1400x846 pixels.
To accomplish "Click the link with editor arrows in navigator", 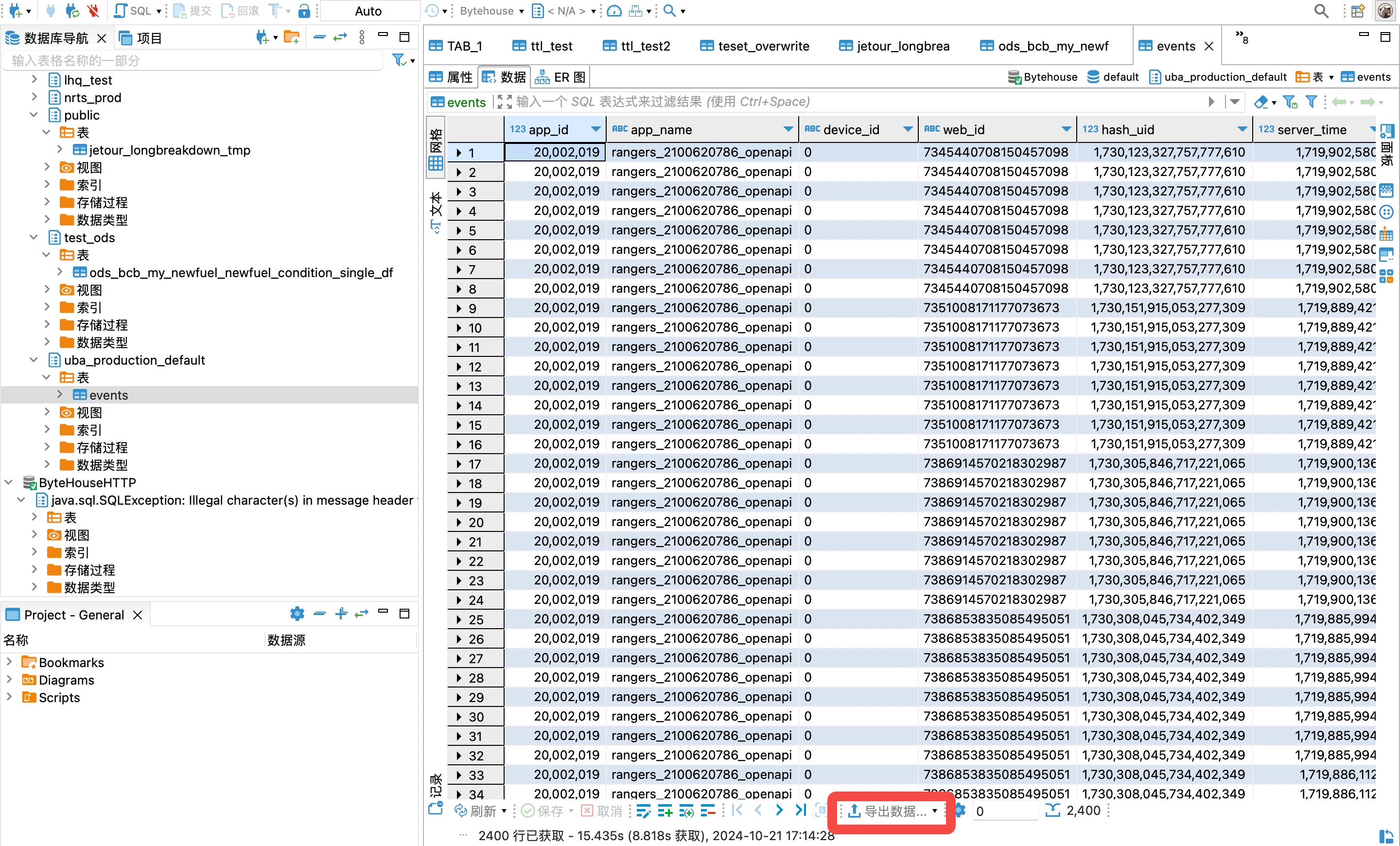I will [x=340, y=37].
